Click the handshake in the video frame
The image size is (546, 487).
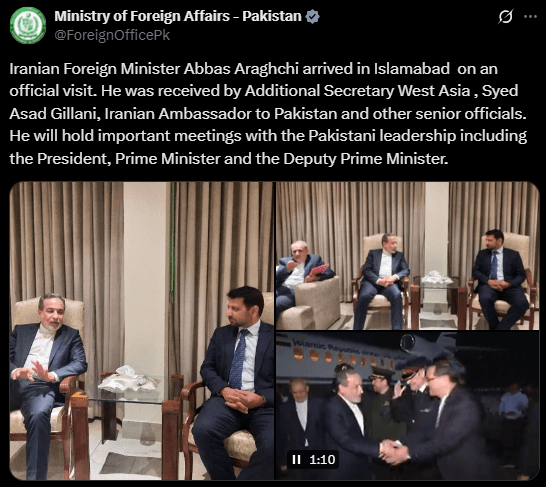tap(392, 451)
